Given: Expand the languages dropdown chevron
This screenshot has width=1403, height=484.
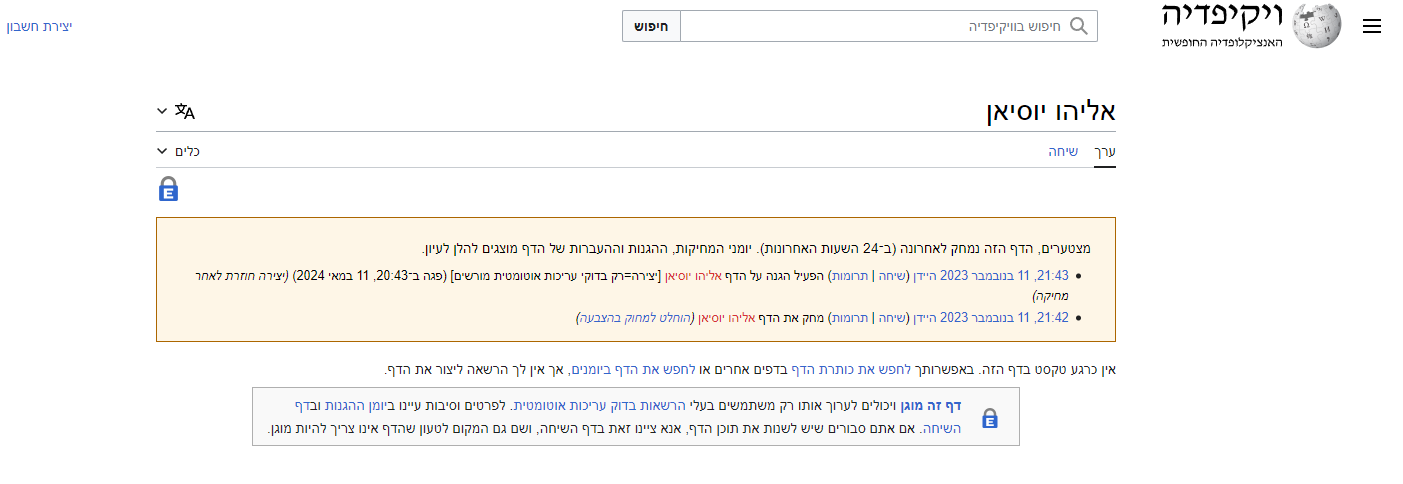Looking at the screenshot, I should [x=162, y=111].
